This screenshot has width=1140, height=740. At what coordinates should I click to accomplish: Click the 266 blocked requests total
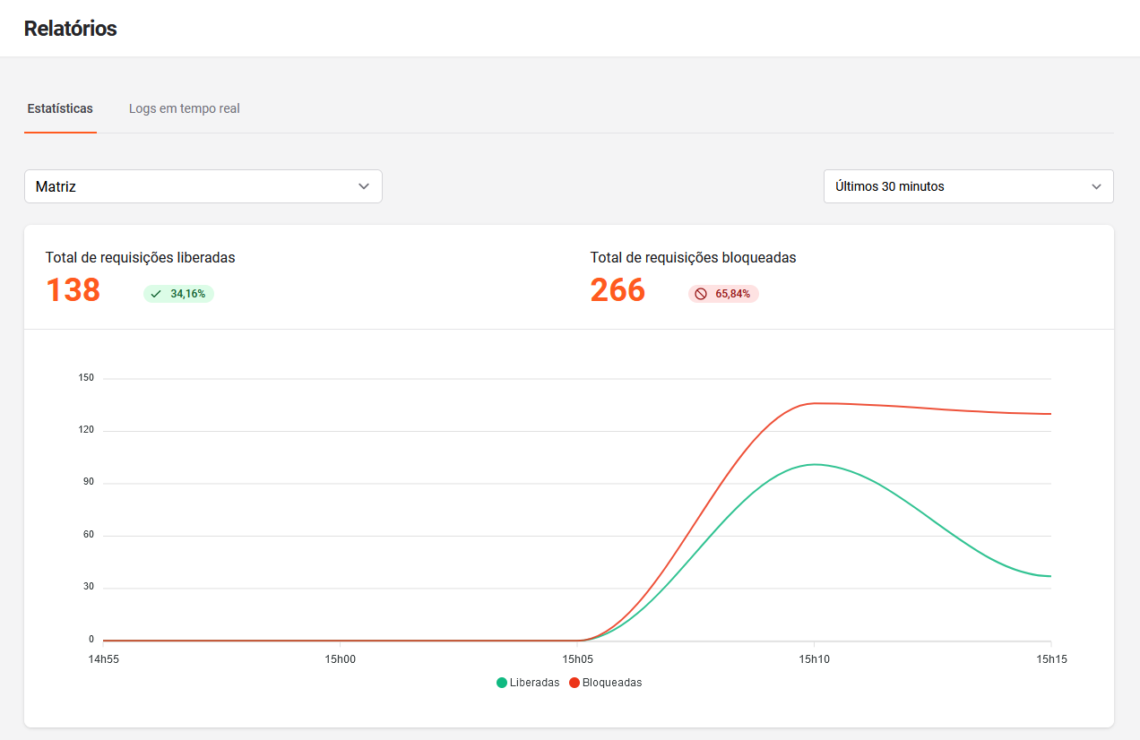pos(617,290)
